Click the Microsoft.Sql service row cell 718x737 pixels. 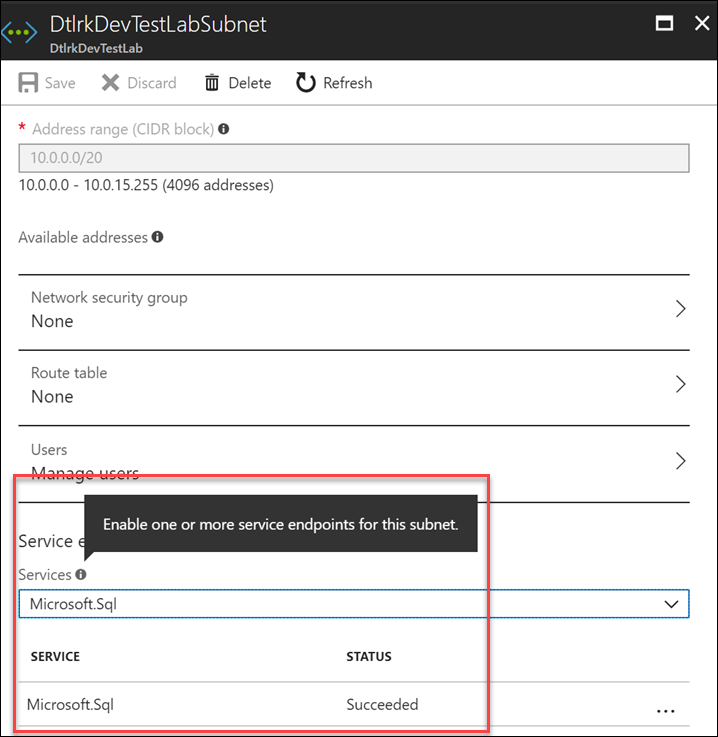click(x=70, y=704)
